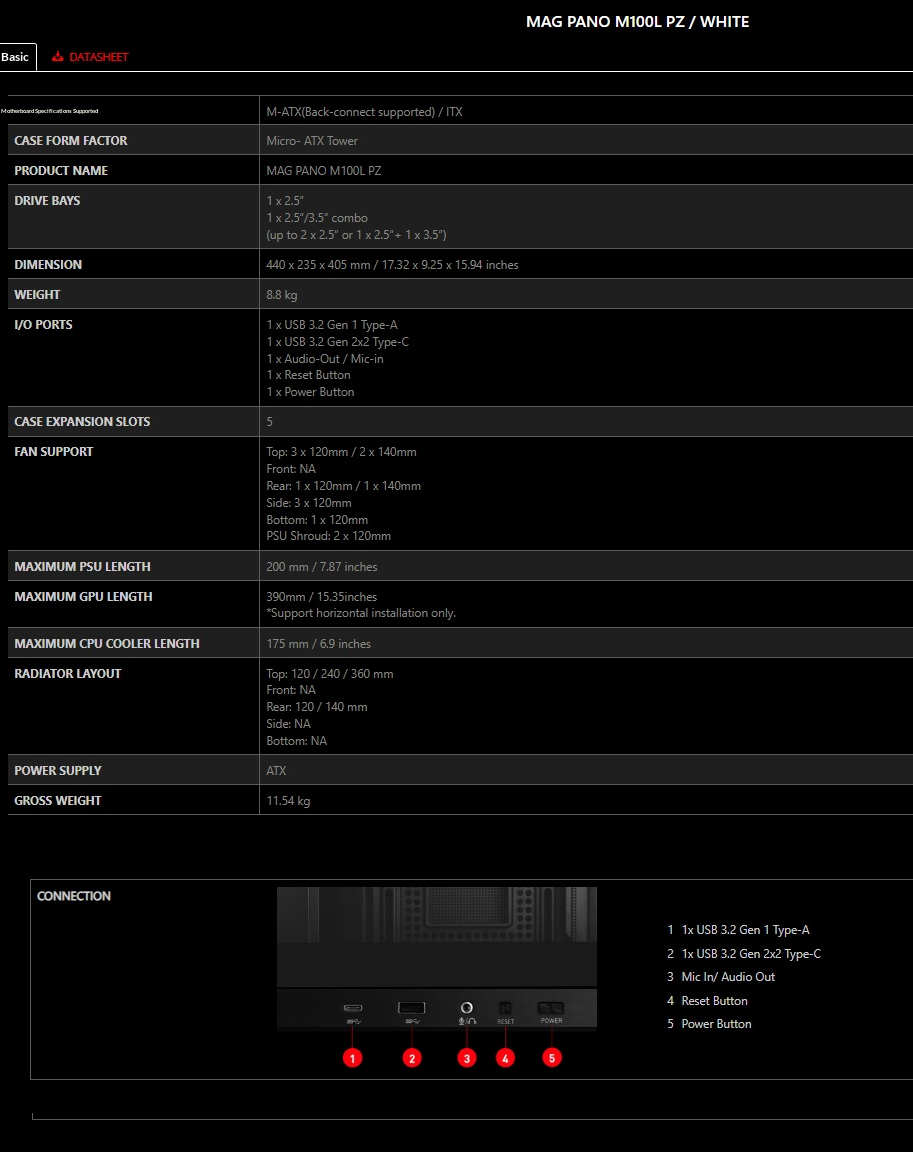Click the POWER button on the case image
The image size is (913, 1152).
(x=551, y=1009)
